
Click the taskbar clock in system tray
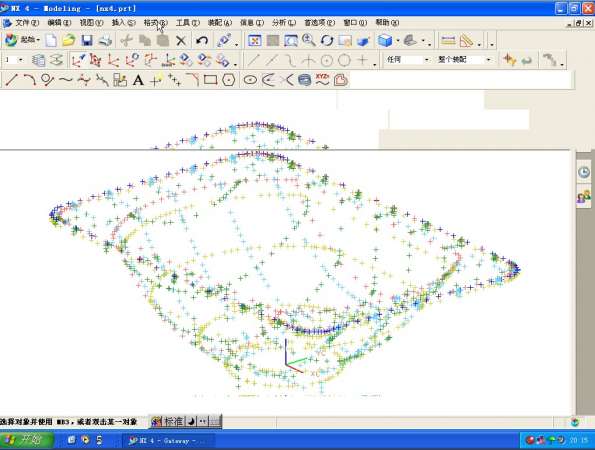[x=579, y=440]
